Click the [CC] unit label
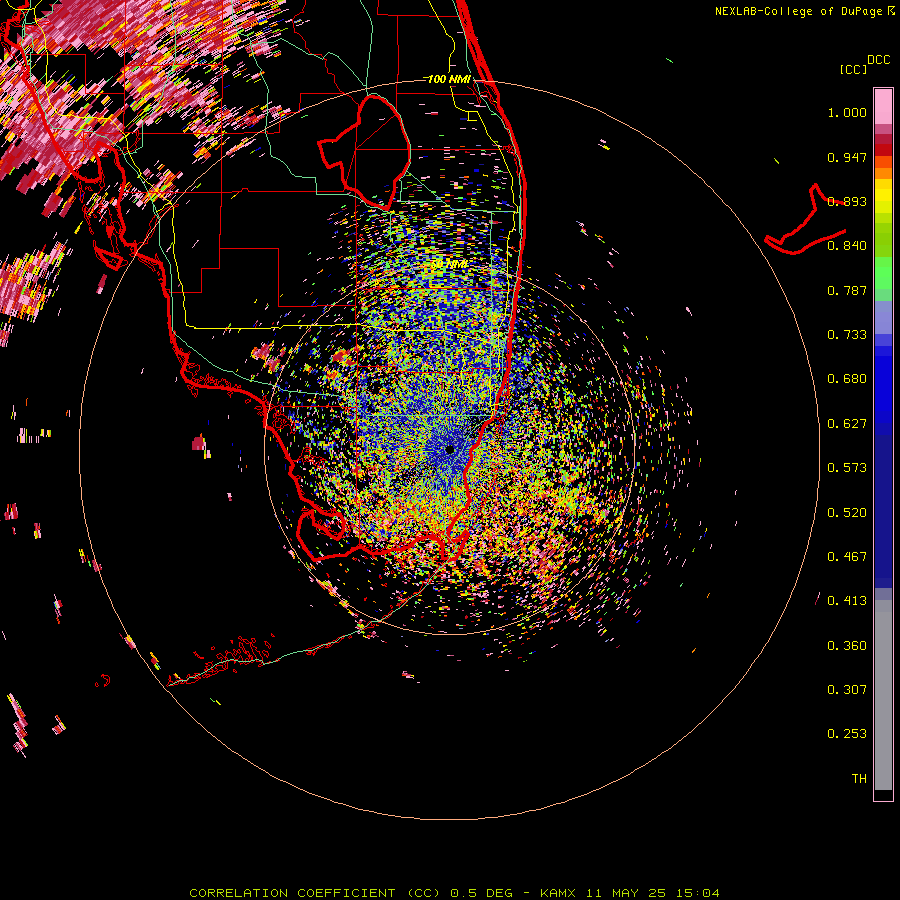Viewport: 900px width, 900px height. tap(853, 69)
